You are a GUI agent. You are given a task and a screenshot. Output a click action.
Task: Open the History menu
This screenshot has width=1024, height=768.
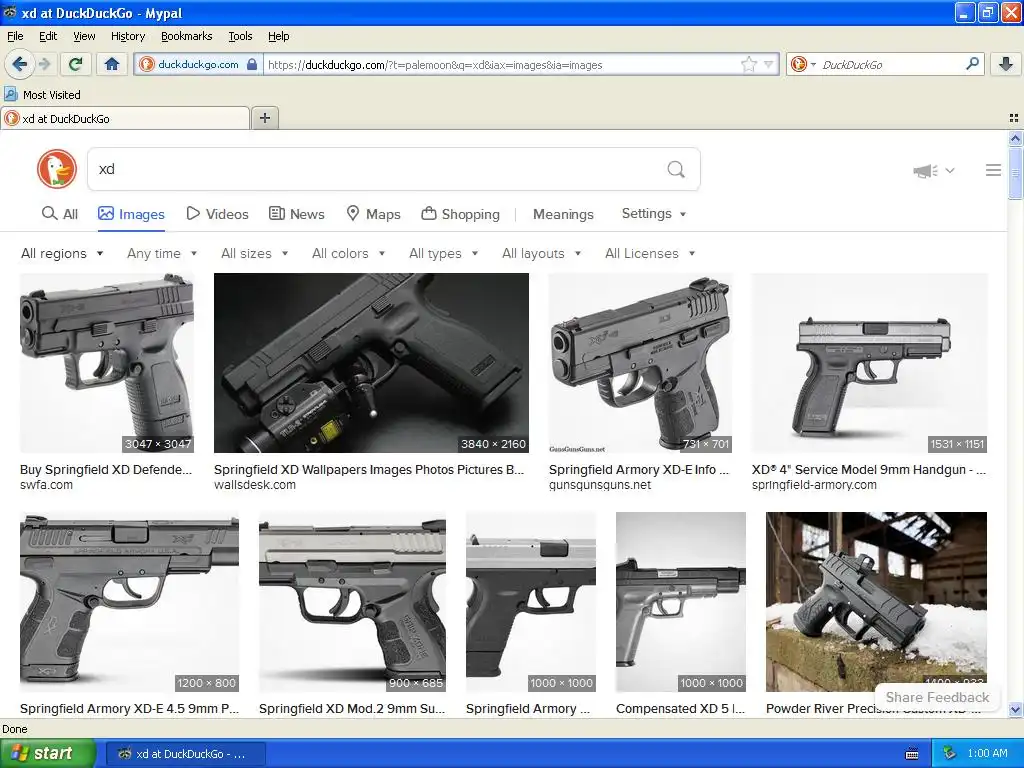(x=127, y=36)
